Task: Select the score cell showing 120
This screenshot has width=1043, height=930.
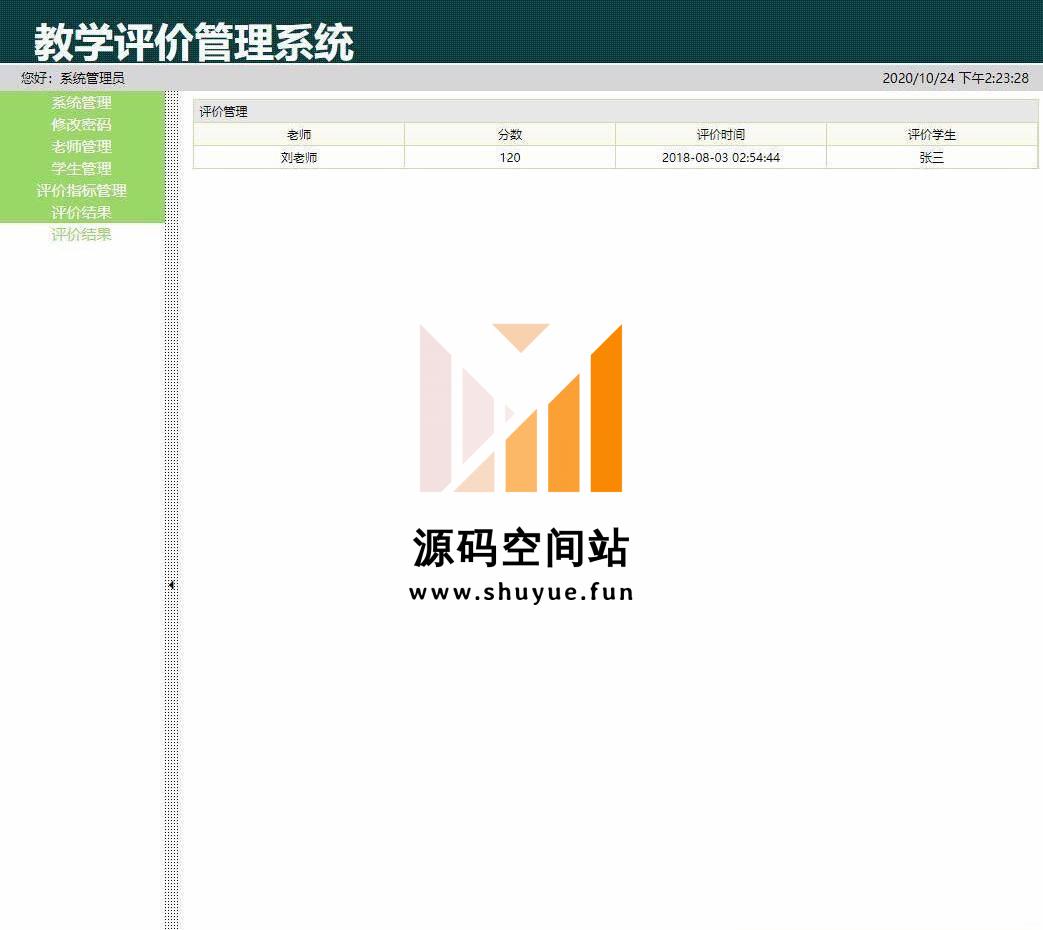Action: 510,158
